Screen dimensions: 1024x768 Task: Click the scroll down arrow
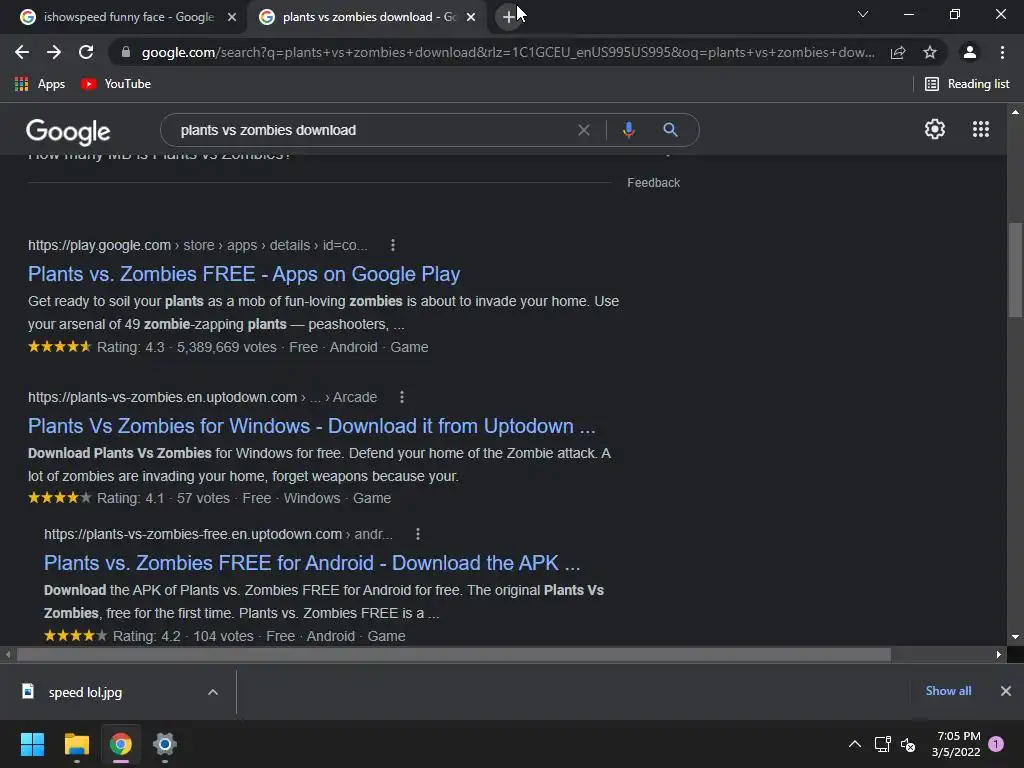1015,637
